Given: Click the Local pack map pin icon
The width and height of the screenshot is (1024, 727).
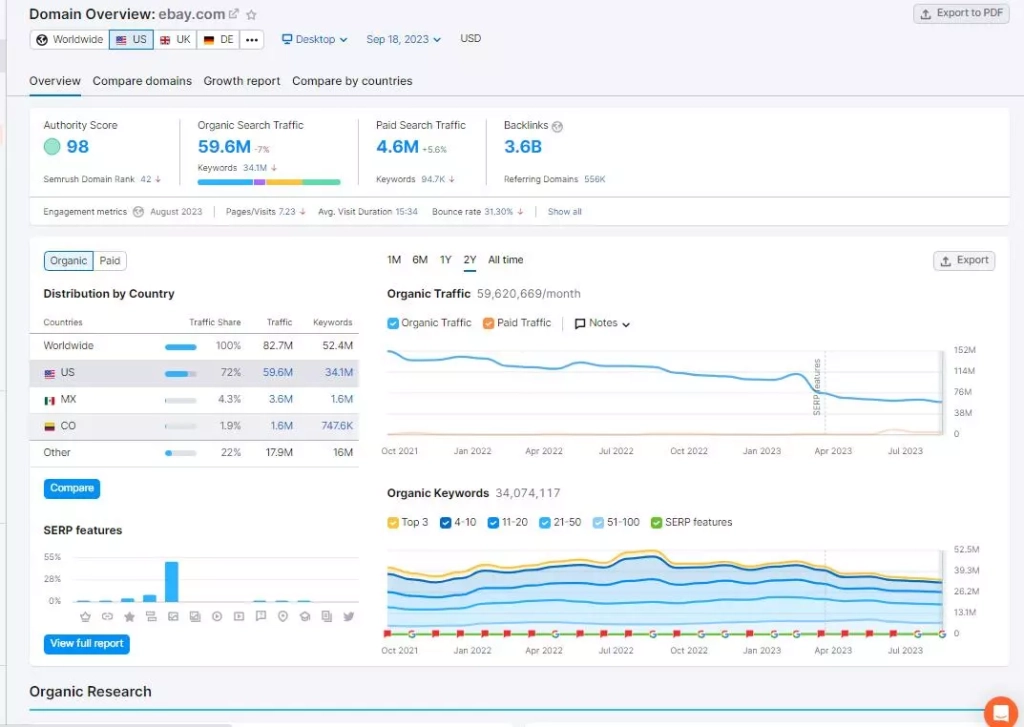Looking at the screenshot, I should (x=283, y=616).
